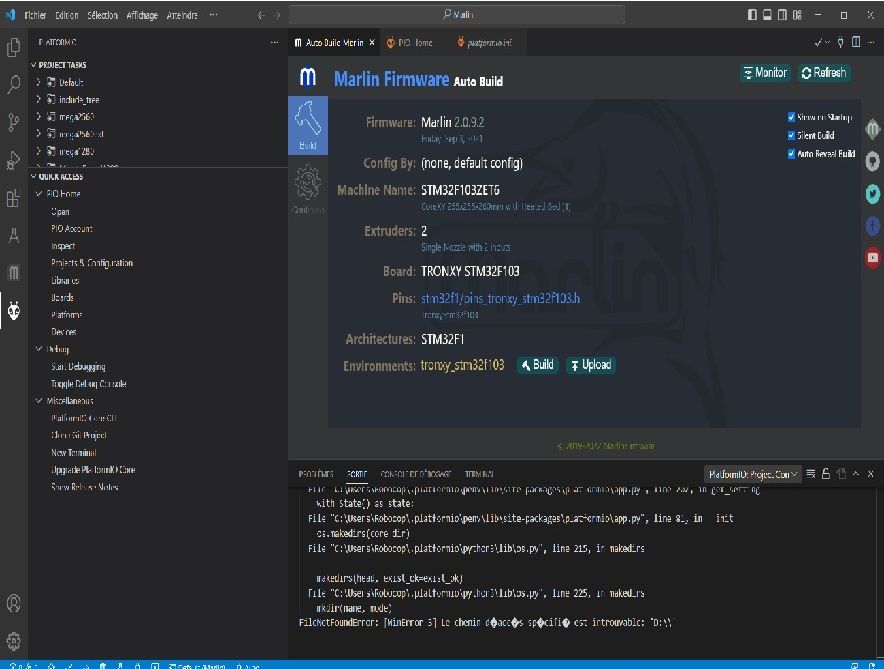Image resolution: width=884 pixels, height=669 pixels.
Task: Switch to the PIO Home tab
Action: tap(416, 43)
